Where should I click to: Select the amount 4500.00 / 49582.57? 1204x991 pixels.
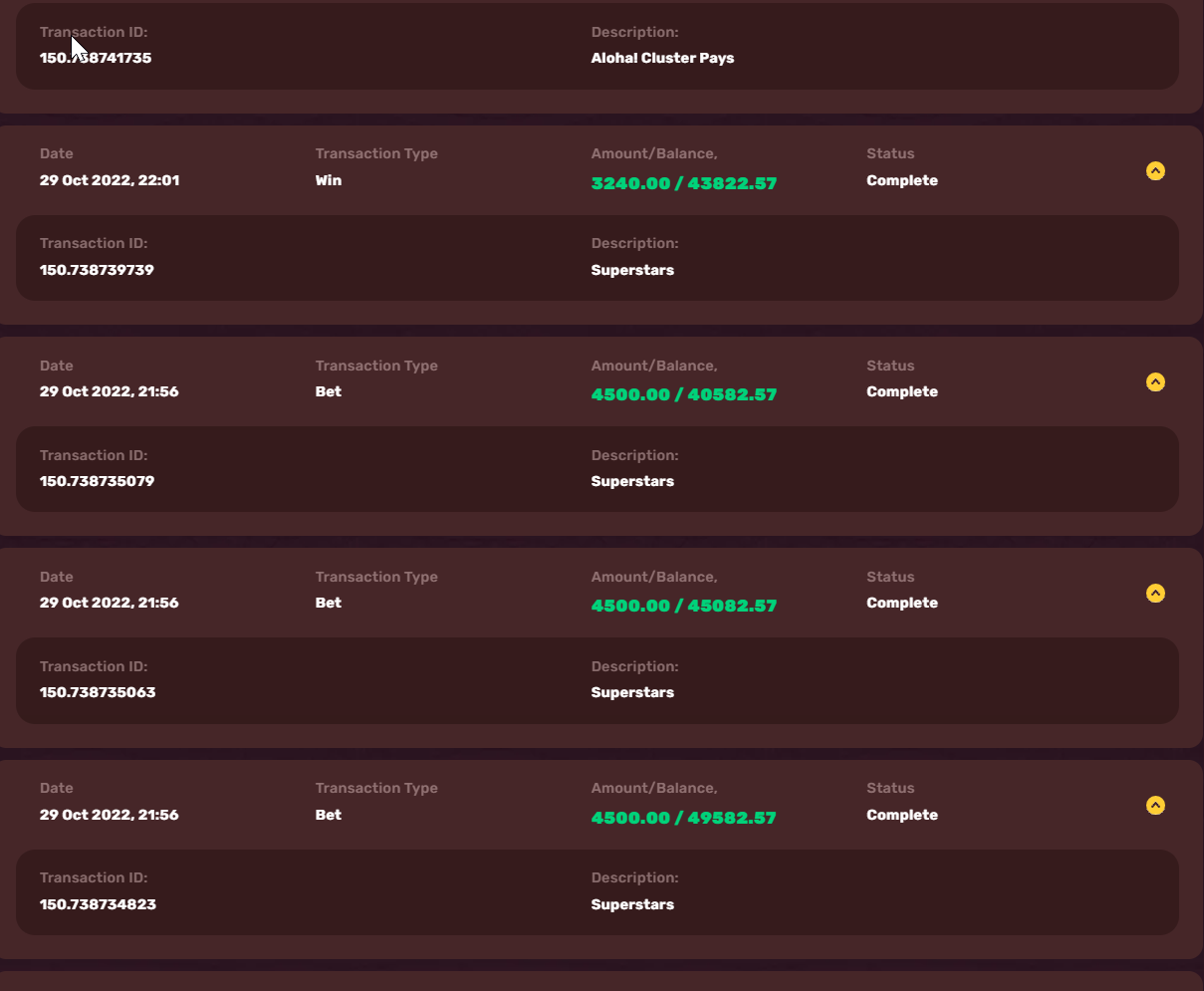pos(683,818)
